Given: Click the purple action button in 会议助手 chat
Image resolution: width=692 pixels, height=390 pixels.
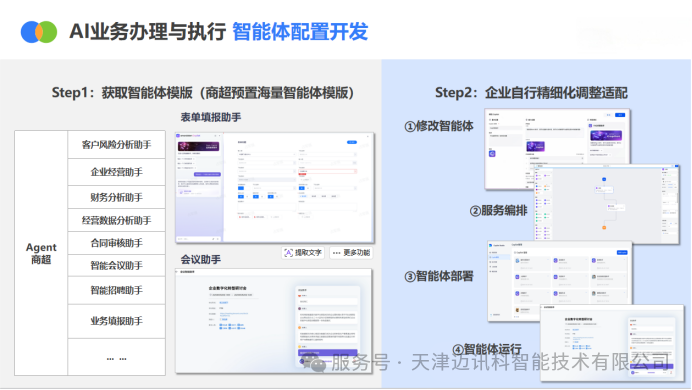Looking at the screenshot, I should 327,353.
